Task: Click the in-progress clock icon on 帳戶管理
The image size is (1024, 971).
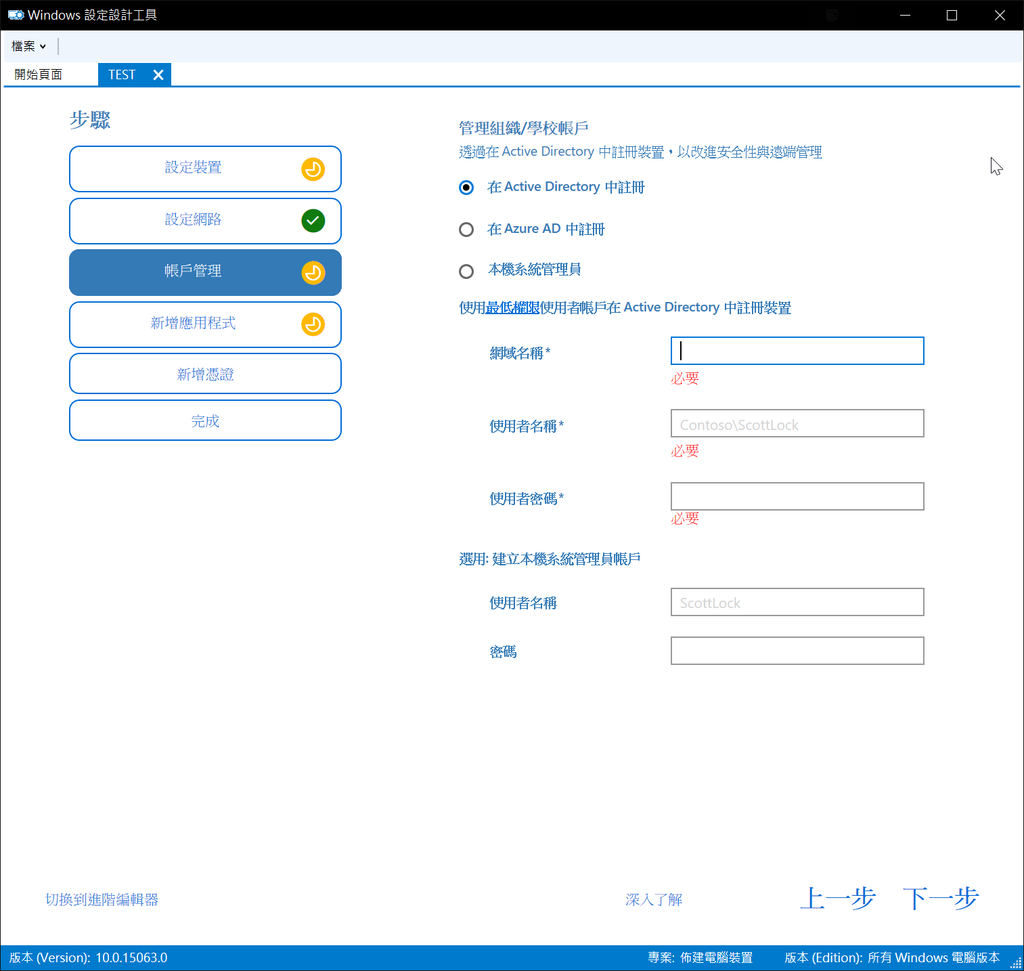Action: [x=313, y=272]
